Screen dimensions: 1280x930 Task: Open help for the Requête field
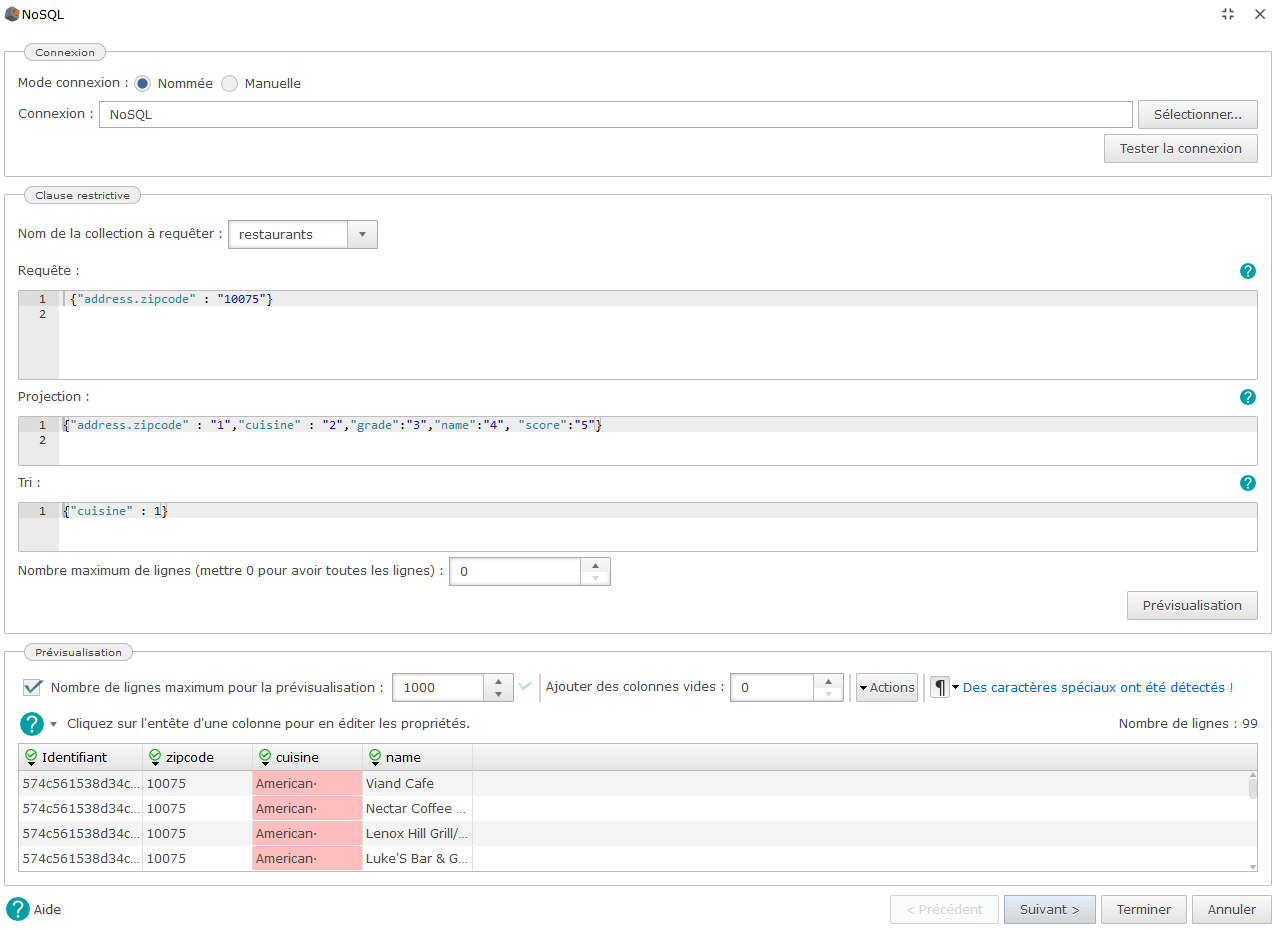pos(1247,271)
